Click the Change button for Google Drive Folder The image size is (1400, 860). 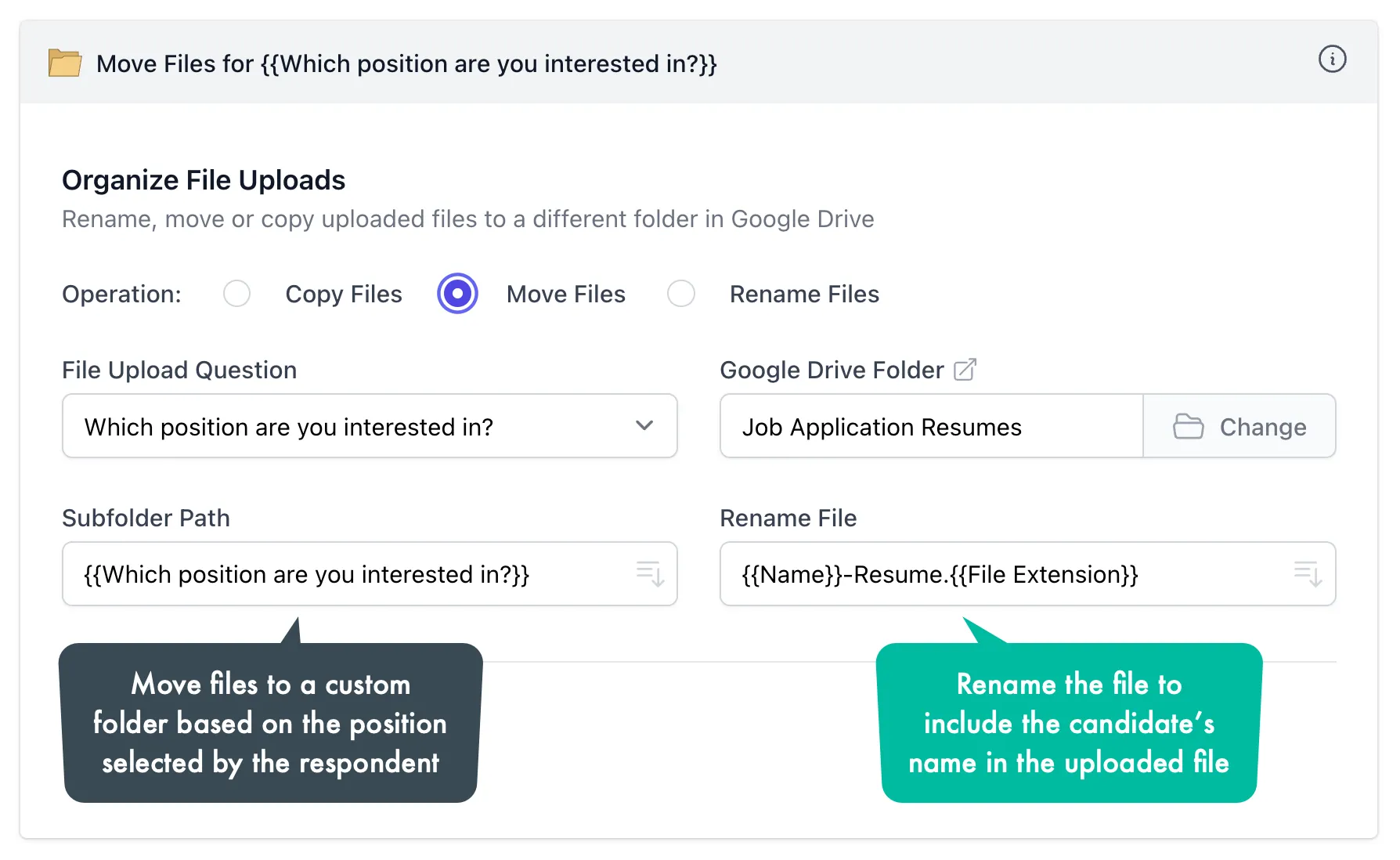point(1239,426)
